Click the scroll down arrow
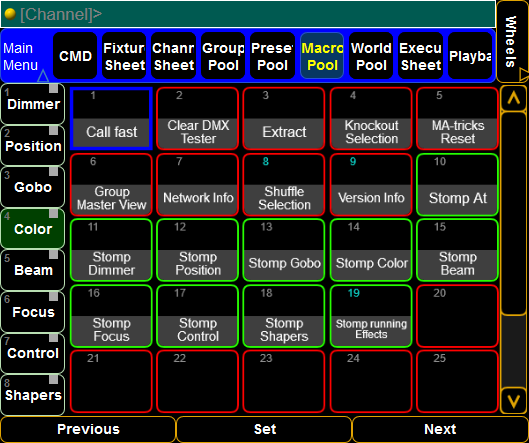This screenshot has height=443, width=529. click(513, 401)
